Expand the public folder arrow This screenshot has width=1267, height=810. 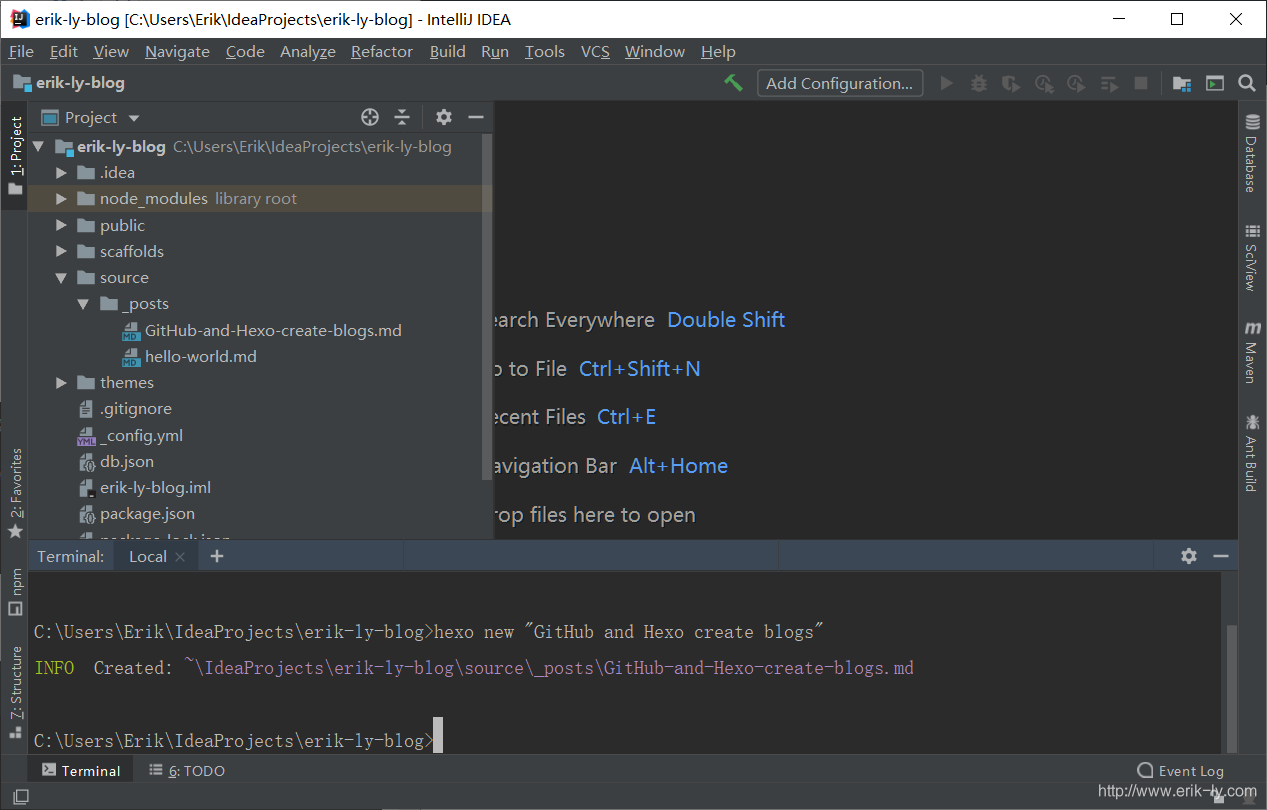coord(62,226)
